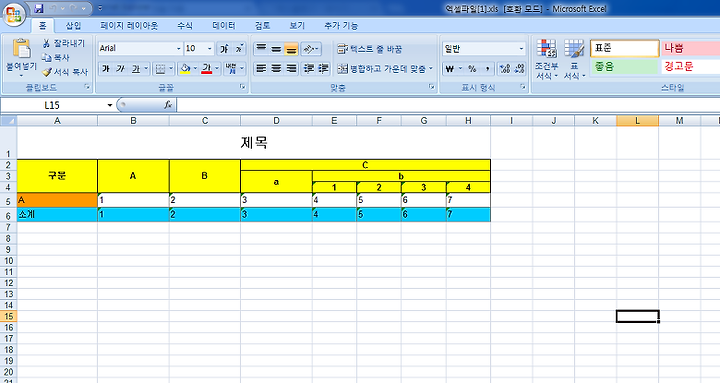The image size is (720, 383).
Task: Apply 경고문 cell style
Action: pos(691,67)
